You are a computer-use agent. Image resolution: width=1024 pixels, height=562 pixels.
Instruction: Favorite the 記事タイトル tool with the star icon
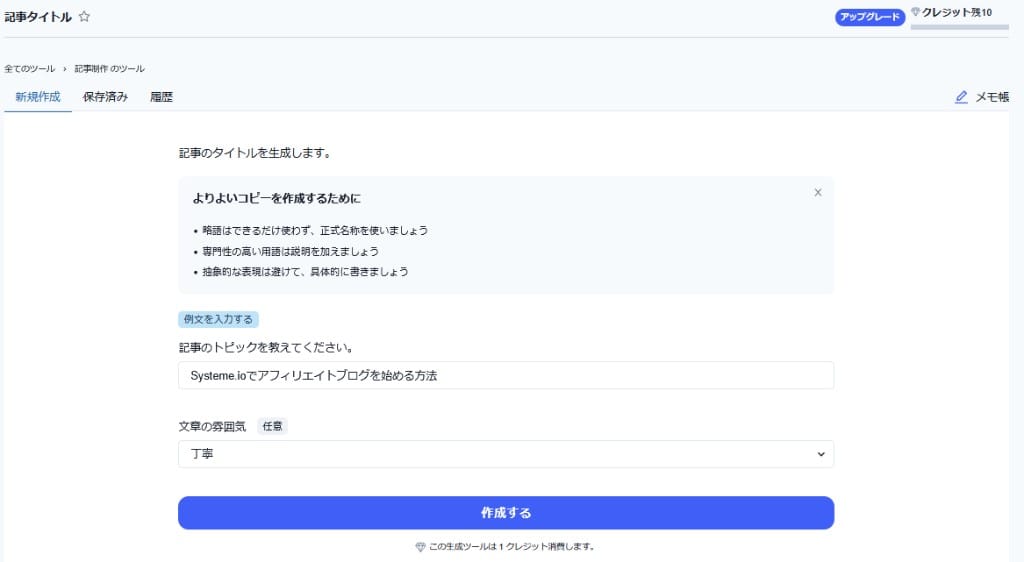pos(84,16)
